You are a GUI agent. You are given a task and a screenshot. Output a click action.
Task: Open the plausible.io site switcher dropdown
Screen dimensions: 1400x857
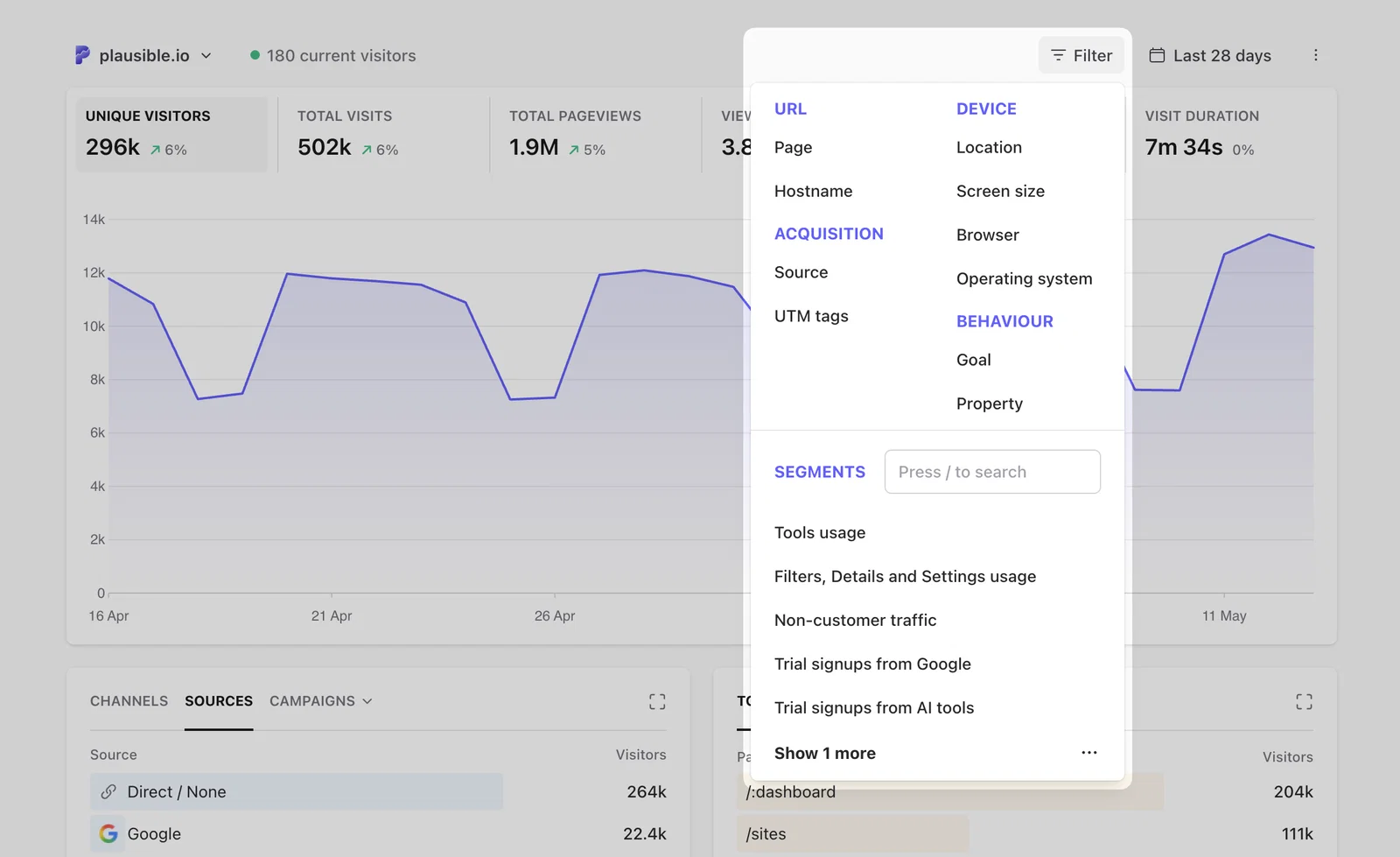point(143,55)
